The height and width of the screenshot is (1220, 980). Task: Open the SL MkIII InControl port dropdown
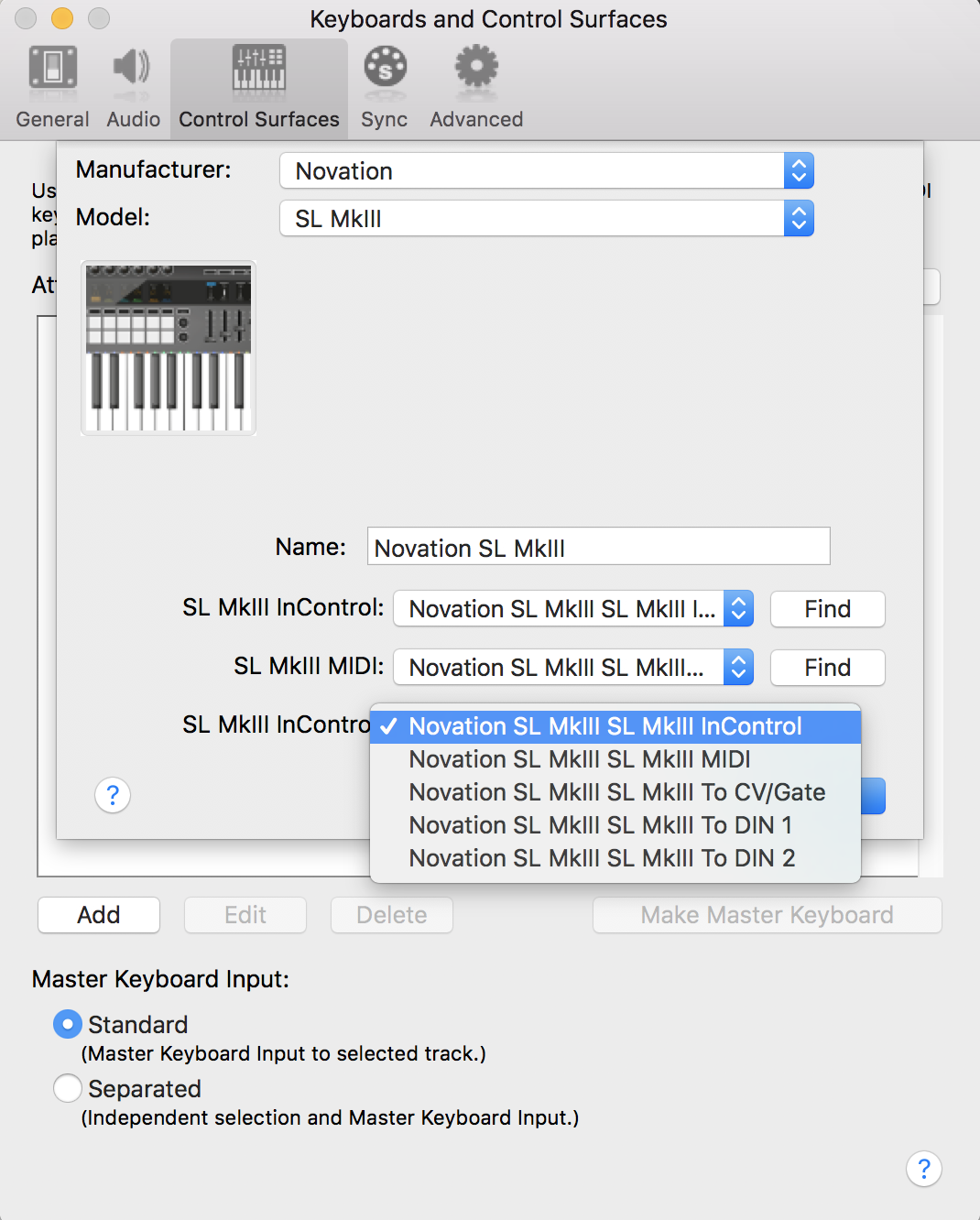pyautogui.click(x=573, y=609)
